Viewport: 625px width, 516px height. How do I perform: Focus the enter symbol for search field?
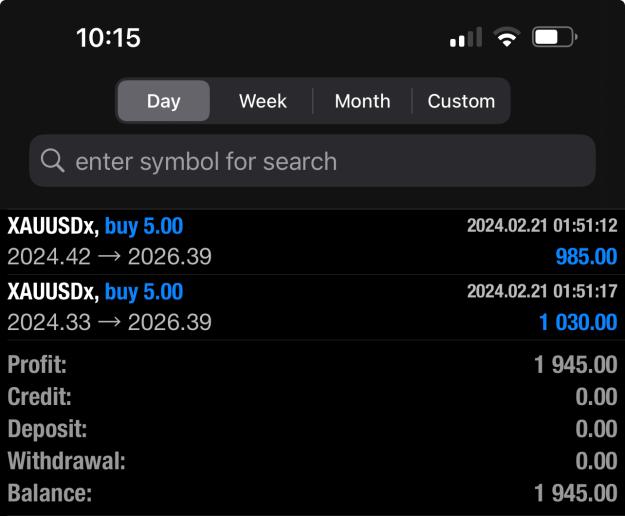pos(312,161)
